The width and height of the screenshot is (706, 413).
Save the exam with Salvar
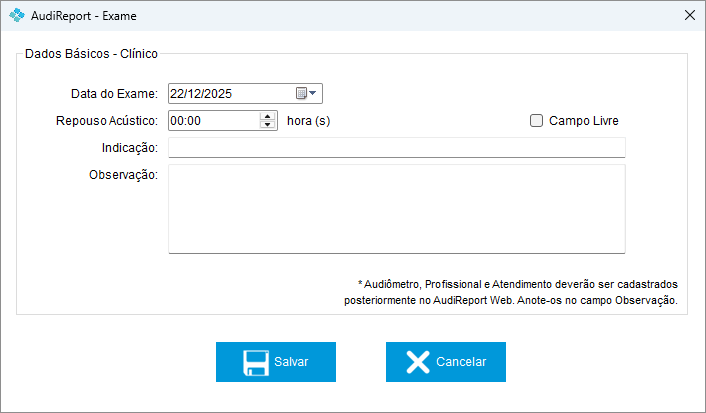coord(276,362)
